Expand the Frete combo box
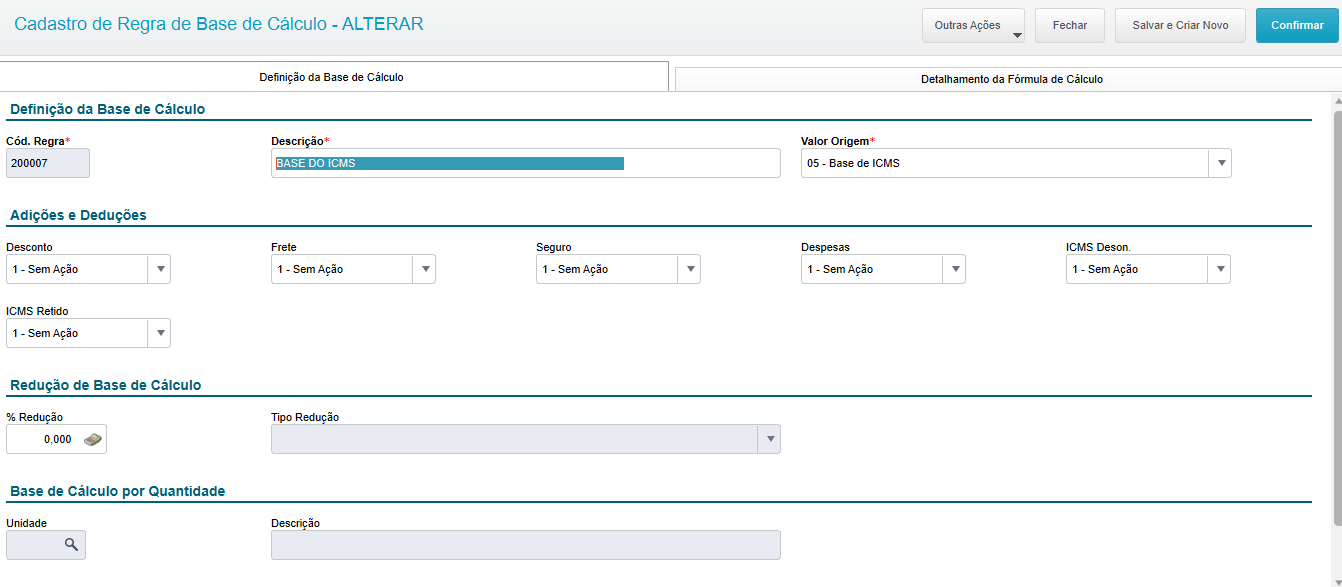This screenshot has height=587, width=1342. [x=424, y=269]
